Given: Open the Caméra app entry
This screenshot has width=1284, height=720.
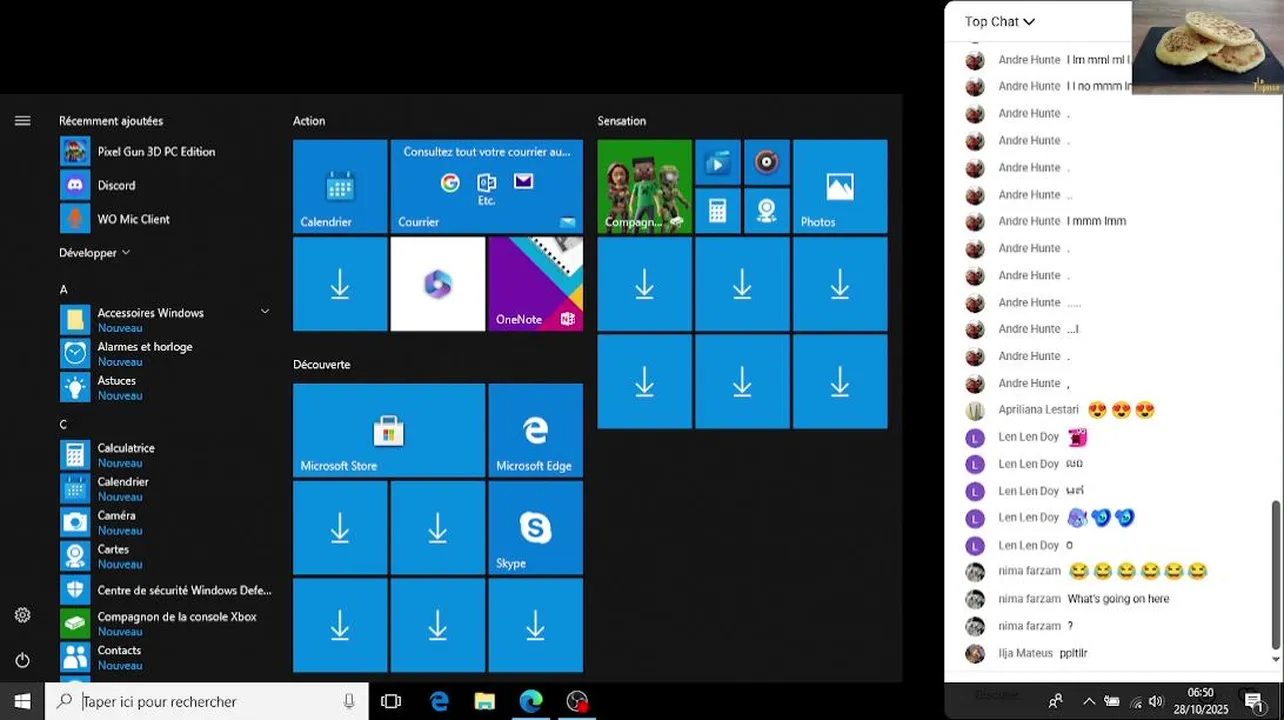Looking at the screenshot, I should (166, 522).
